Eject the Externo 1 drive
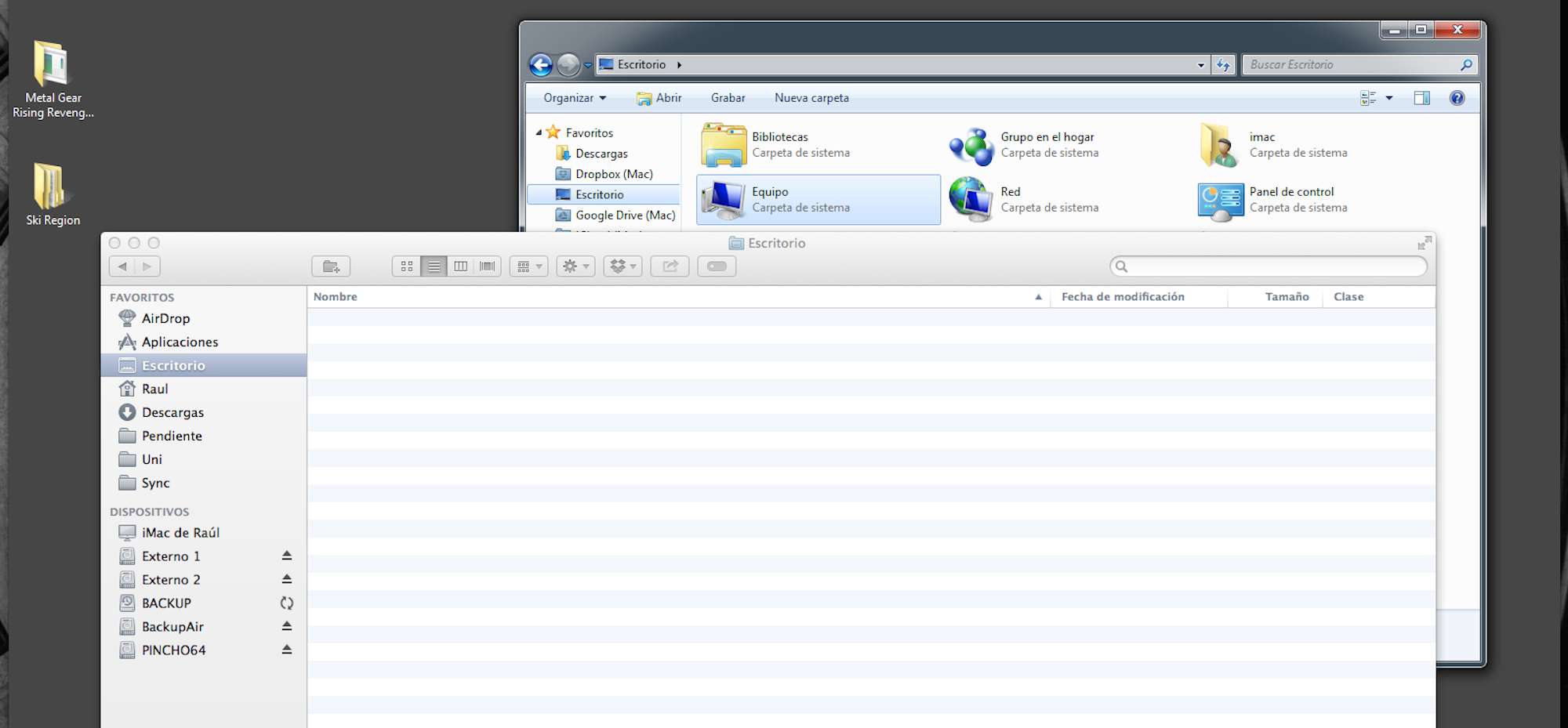Image resolution: width=1568 pixels, height=728 pixels. pos(287,556)
